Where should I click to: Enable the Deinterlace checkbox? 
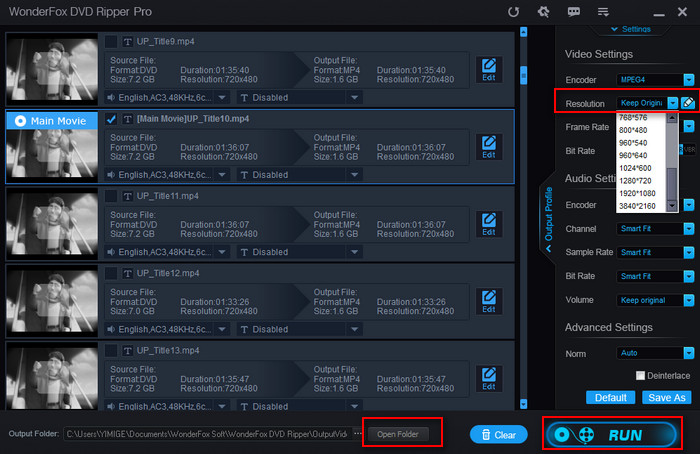coord(640,375)
